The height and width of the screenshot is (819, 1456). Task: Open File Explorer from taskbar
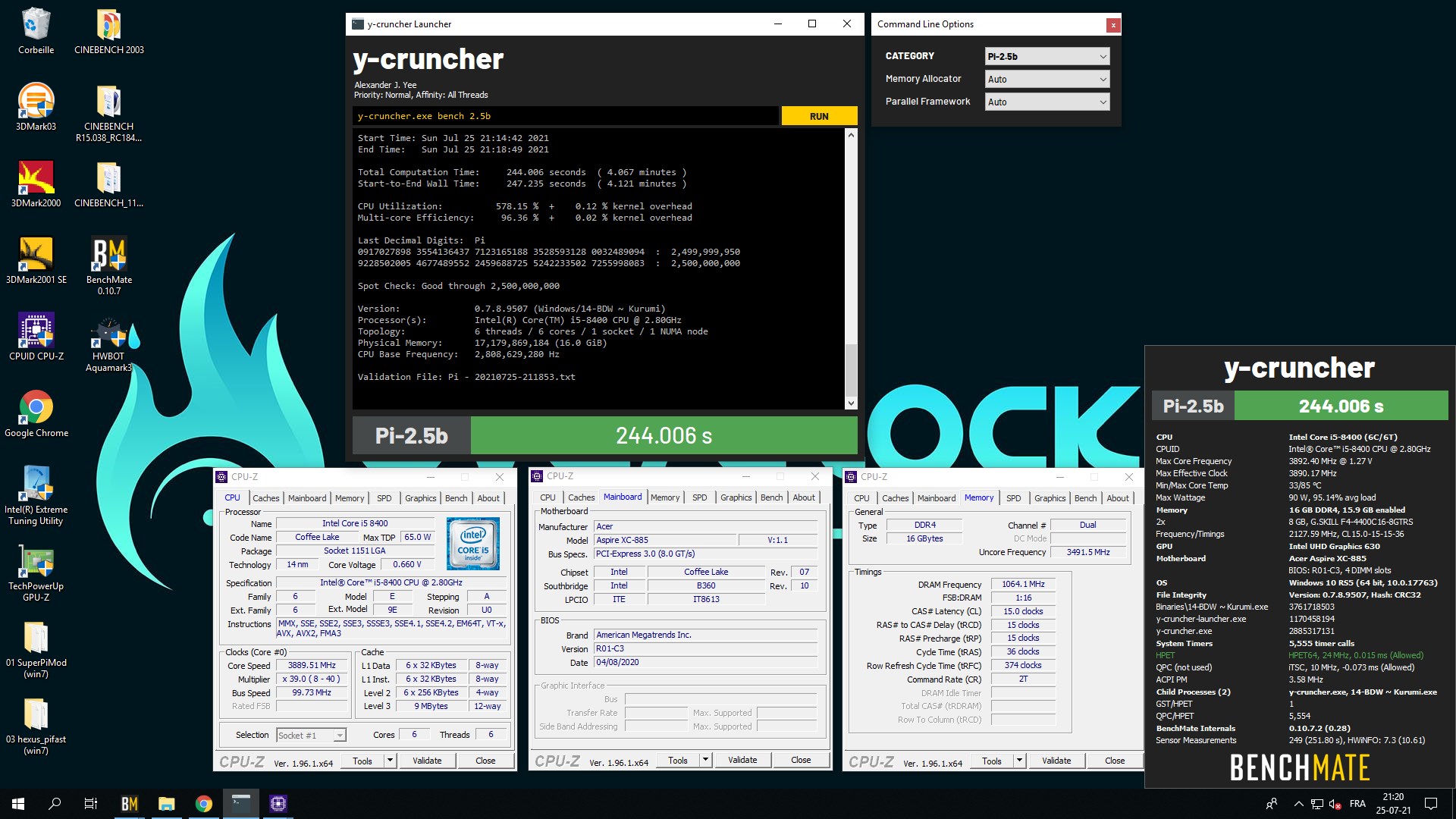click(x=167, y=804)
